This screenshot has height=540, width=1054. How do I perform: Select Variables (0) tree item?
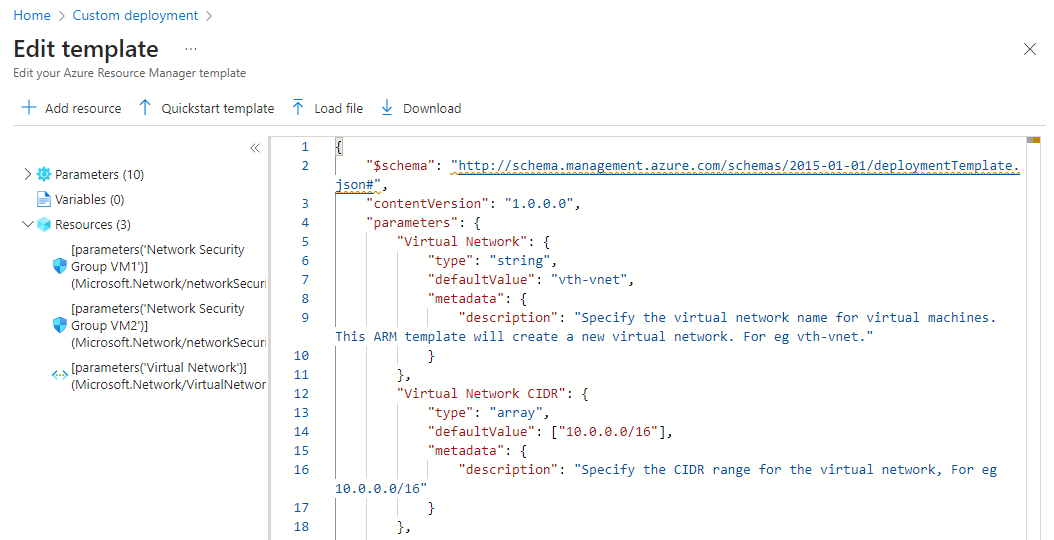89,199
